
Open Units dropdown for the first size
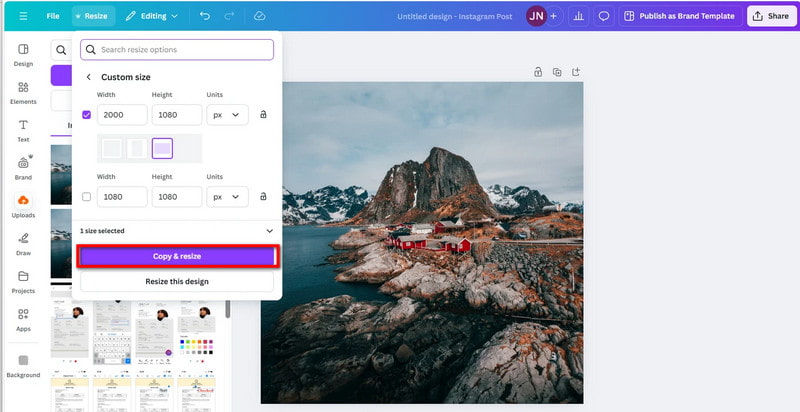pyautogui.click(x=229, y=115)
